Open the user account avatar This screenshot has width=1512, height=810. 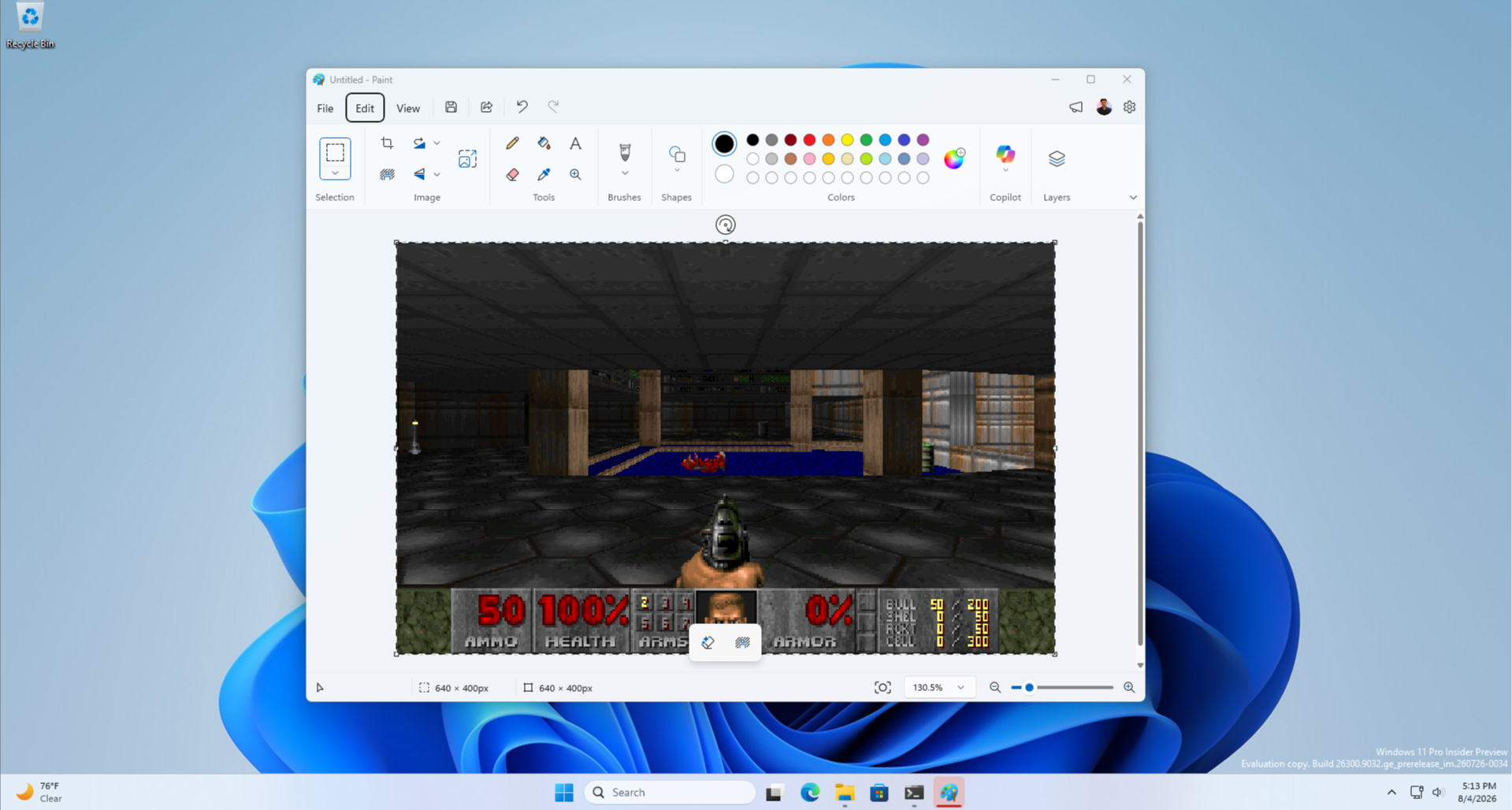coord(1104,107)
